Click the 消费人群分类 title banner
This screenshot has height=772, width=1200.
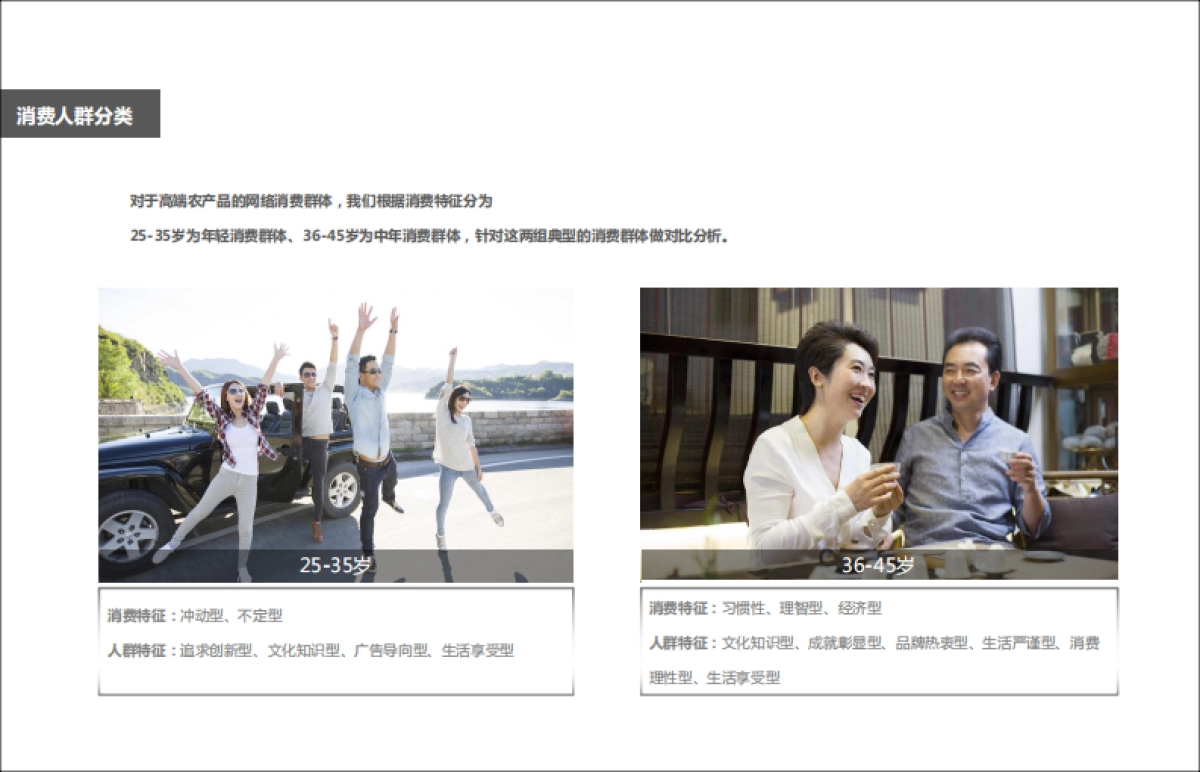pos(79,115)
